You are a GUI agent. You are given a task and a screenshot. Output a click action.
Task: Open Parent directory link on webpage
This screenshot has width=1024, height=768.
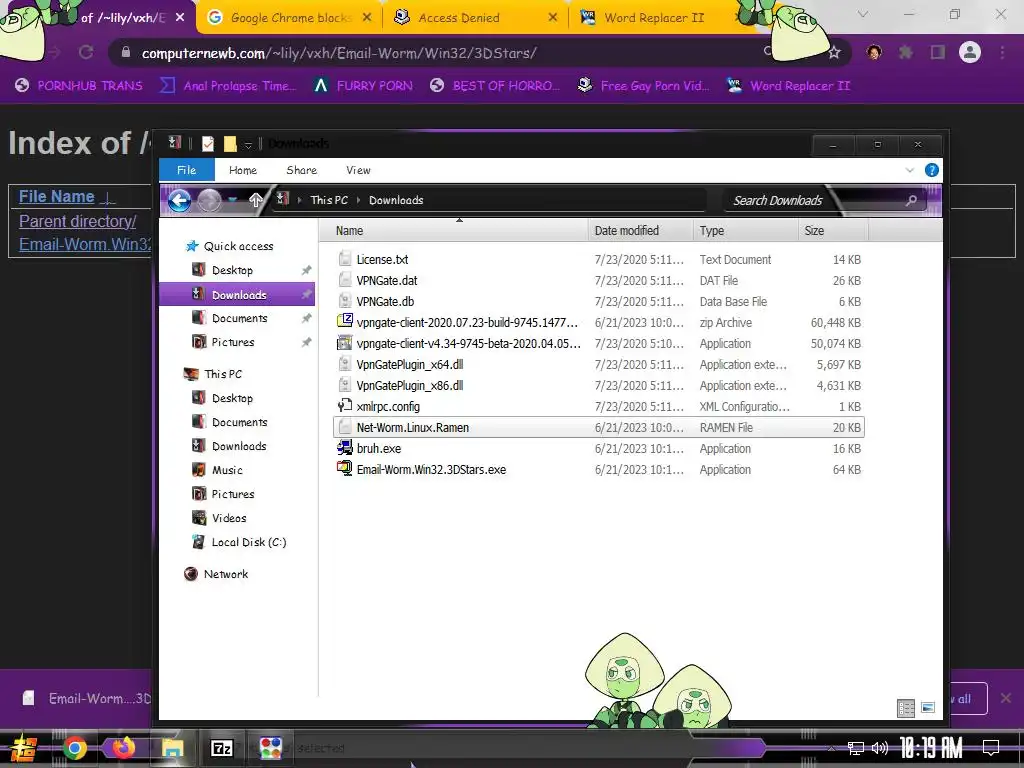coord(78,221)
